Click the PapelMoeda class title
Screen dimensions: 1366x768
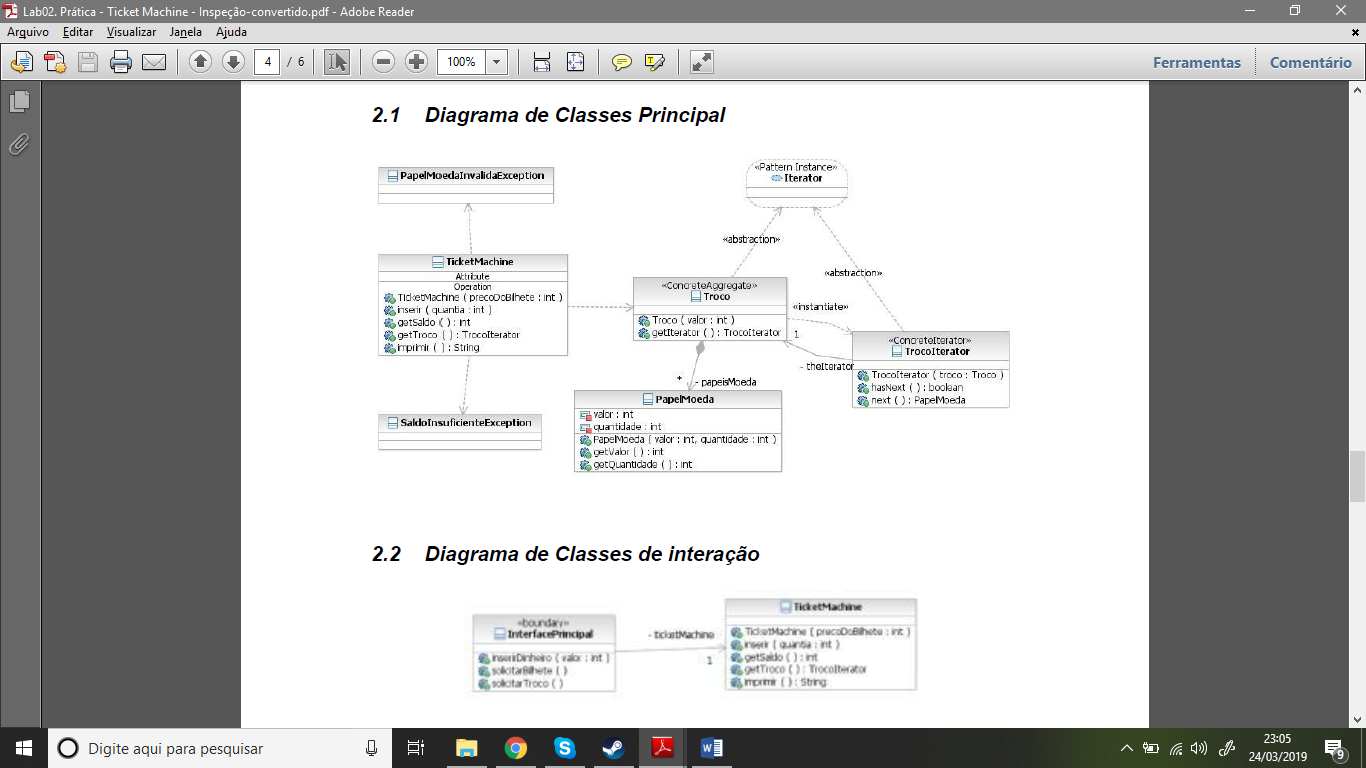(685, 399)
